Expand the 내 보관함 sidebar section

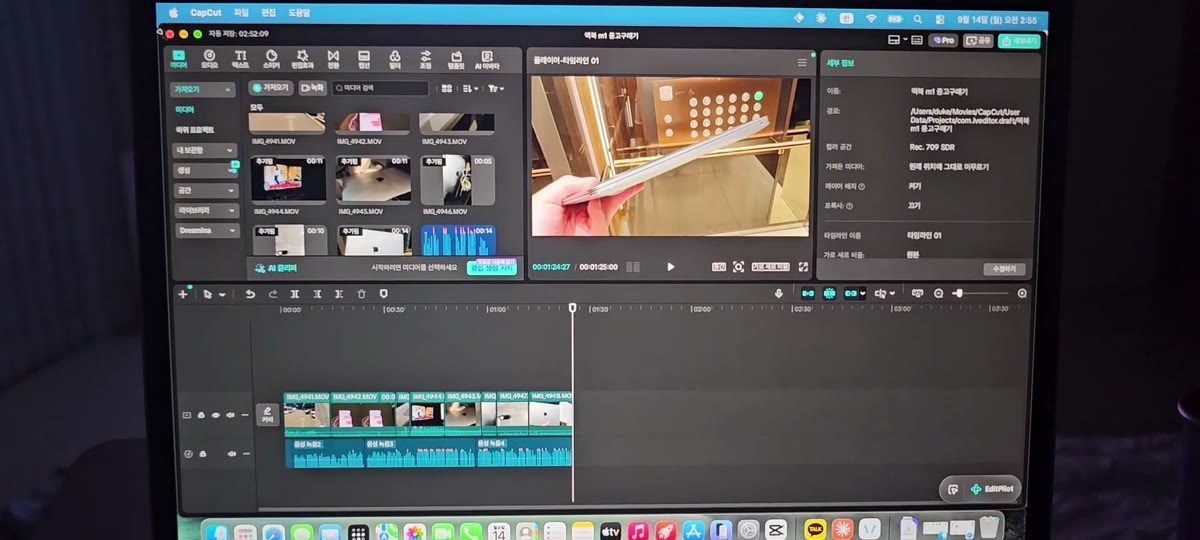pos(205,150)
